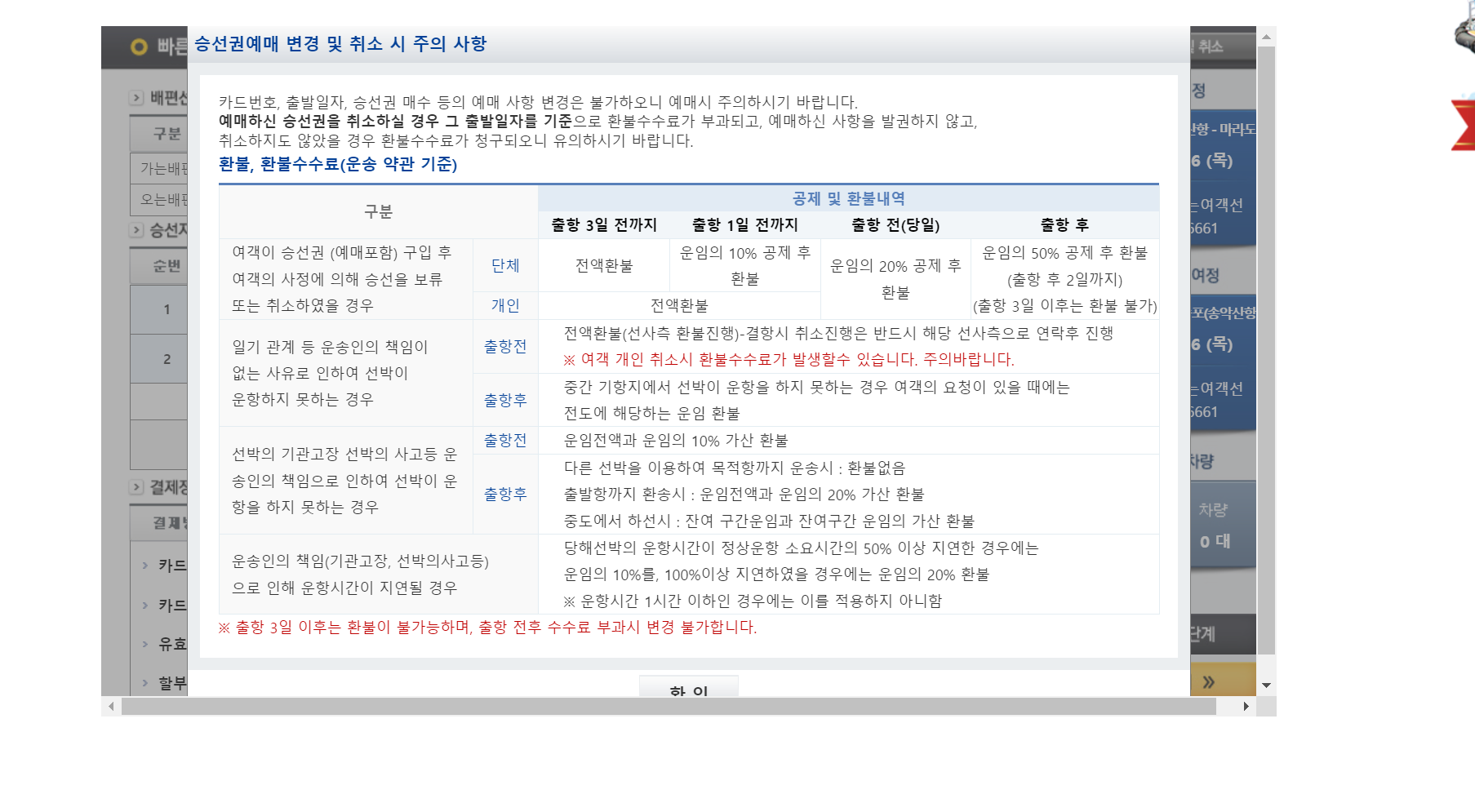Screen dimensions: 1475x812
Task: Click the 할부 item in background list
Action: [172, 683]
